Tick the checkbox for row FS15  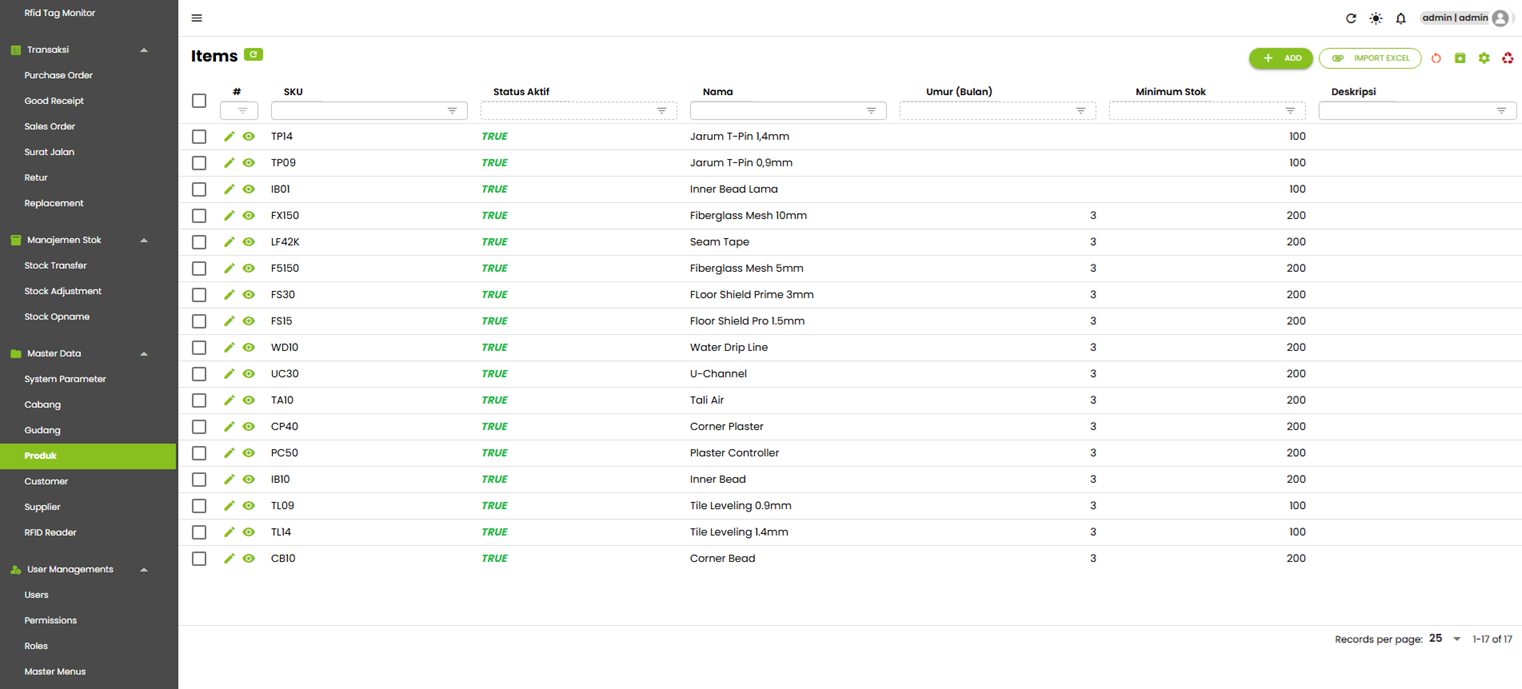pos(199,321)
